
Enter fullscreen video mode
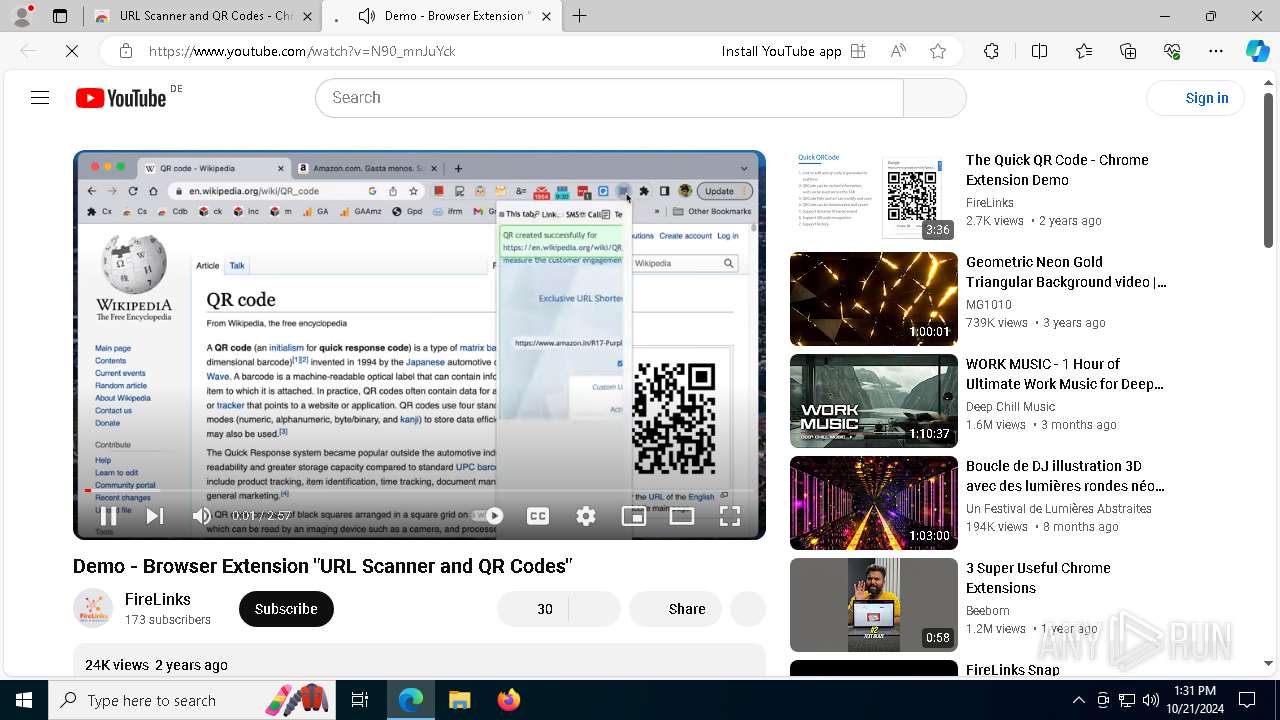[730, 516]
